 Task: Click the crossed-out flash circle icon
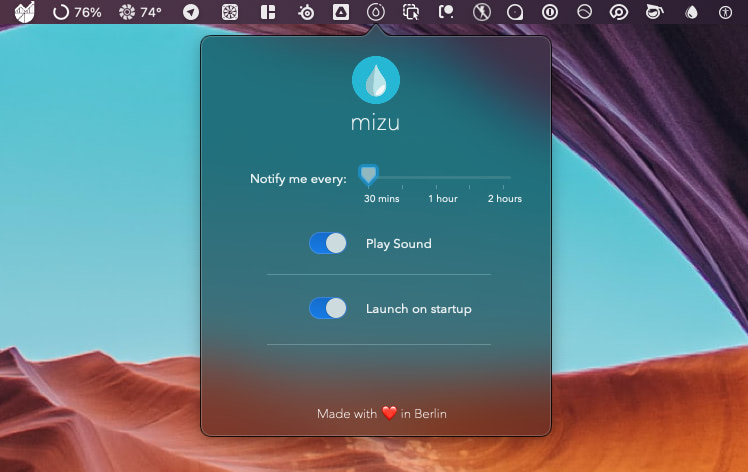pos(482,12)
